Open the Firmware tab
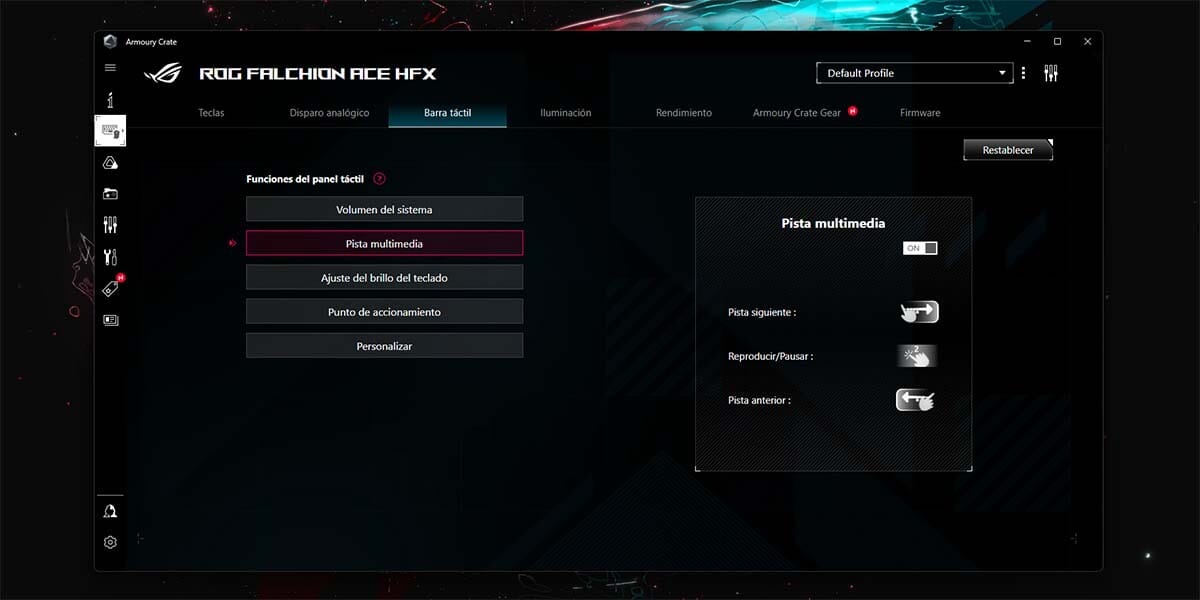The image size is (1200, 600). (x=920, y=113)
